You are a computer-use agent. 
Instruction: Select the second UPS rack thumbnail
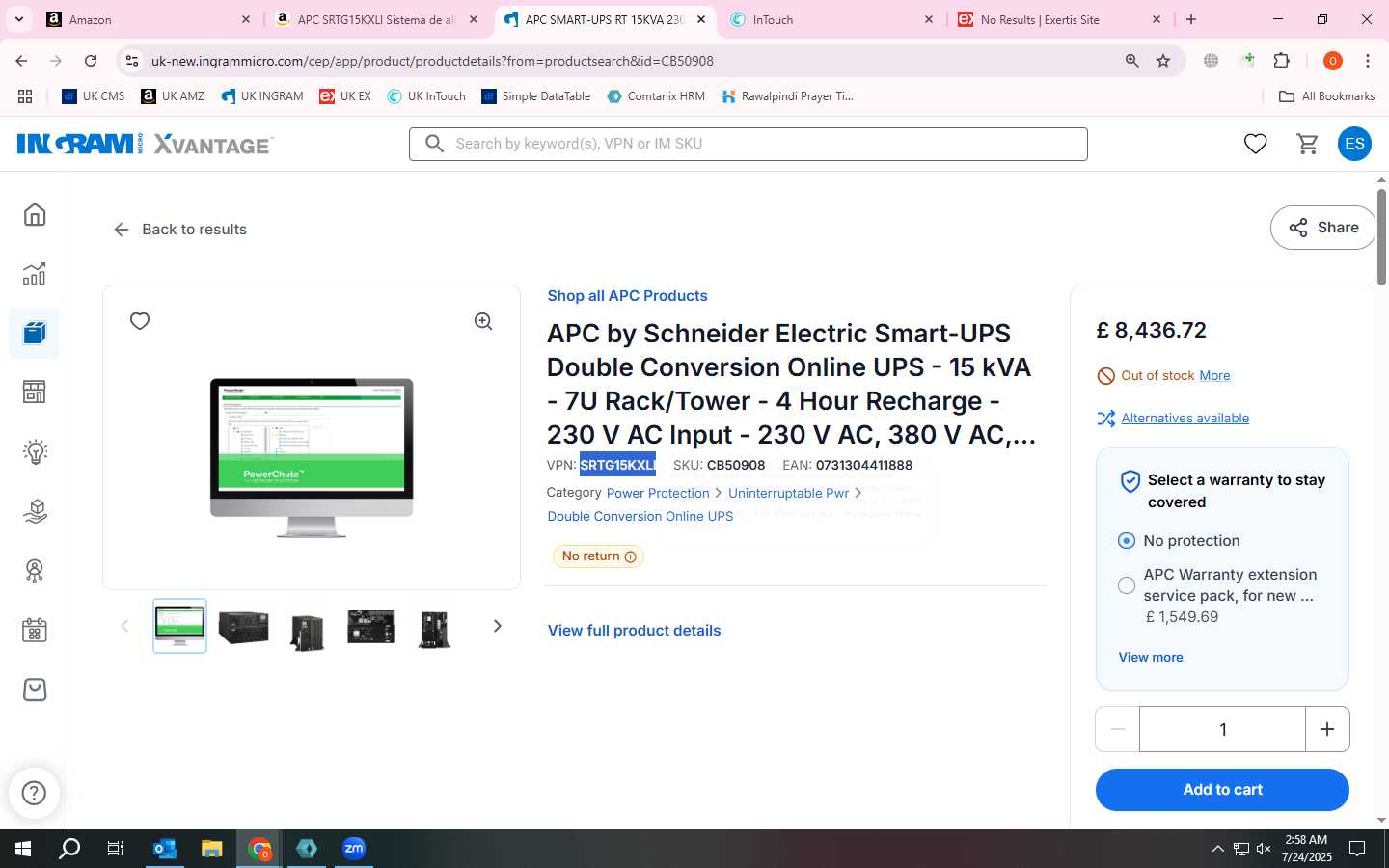(243, 627)
